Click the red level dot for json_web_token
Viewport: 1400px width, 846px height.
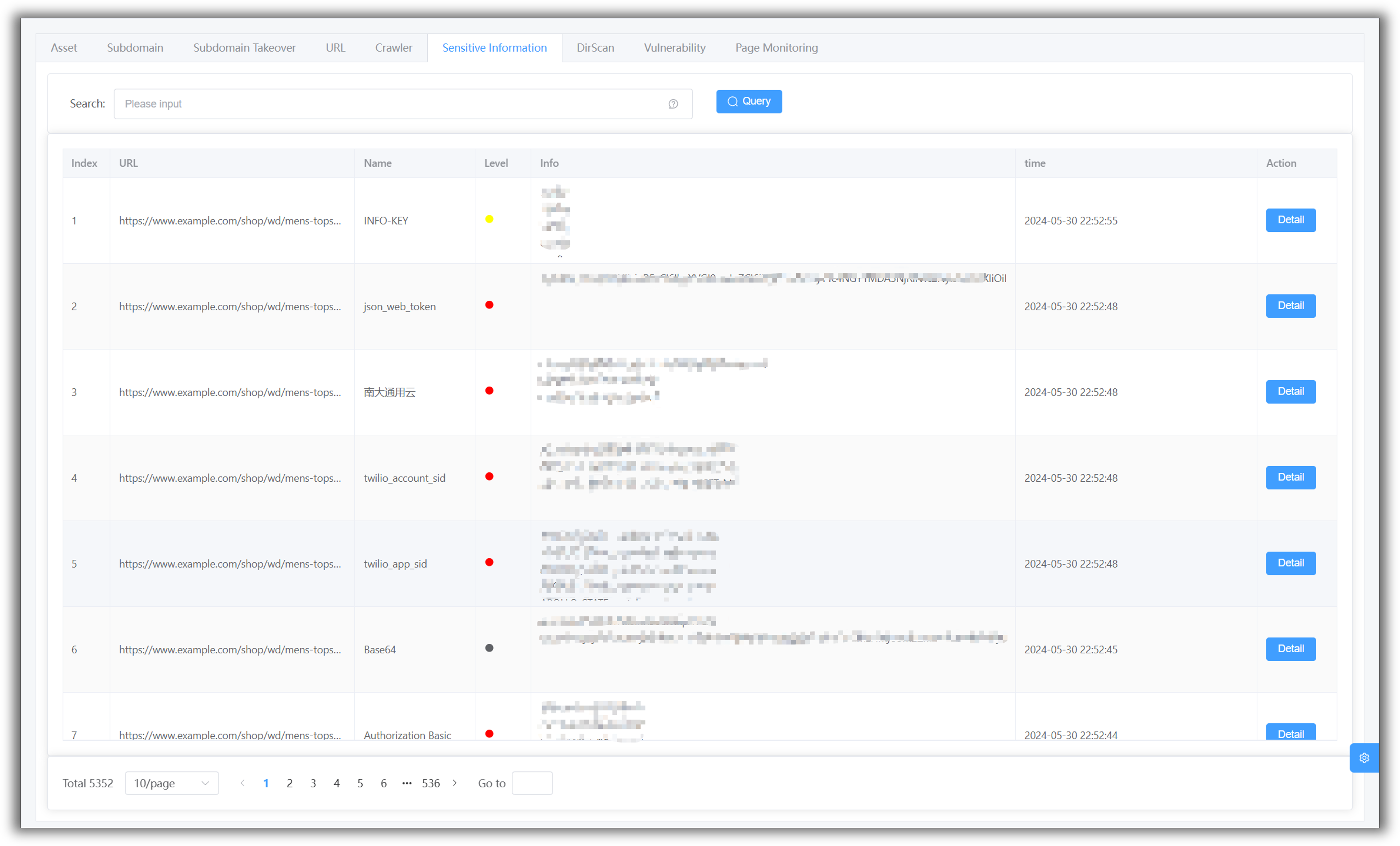coord(489,305)
